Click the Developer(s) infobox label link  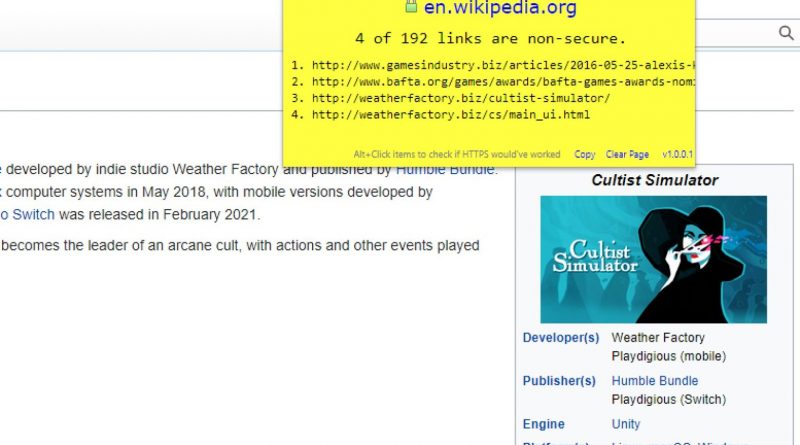560,338
